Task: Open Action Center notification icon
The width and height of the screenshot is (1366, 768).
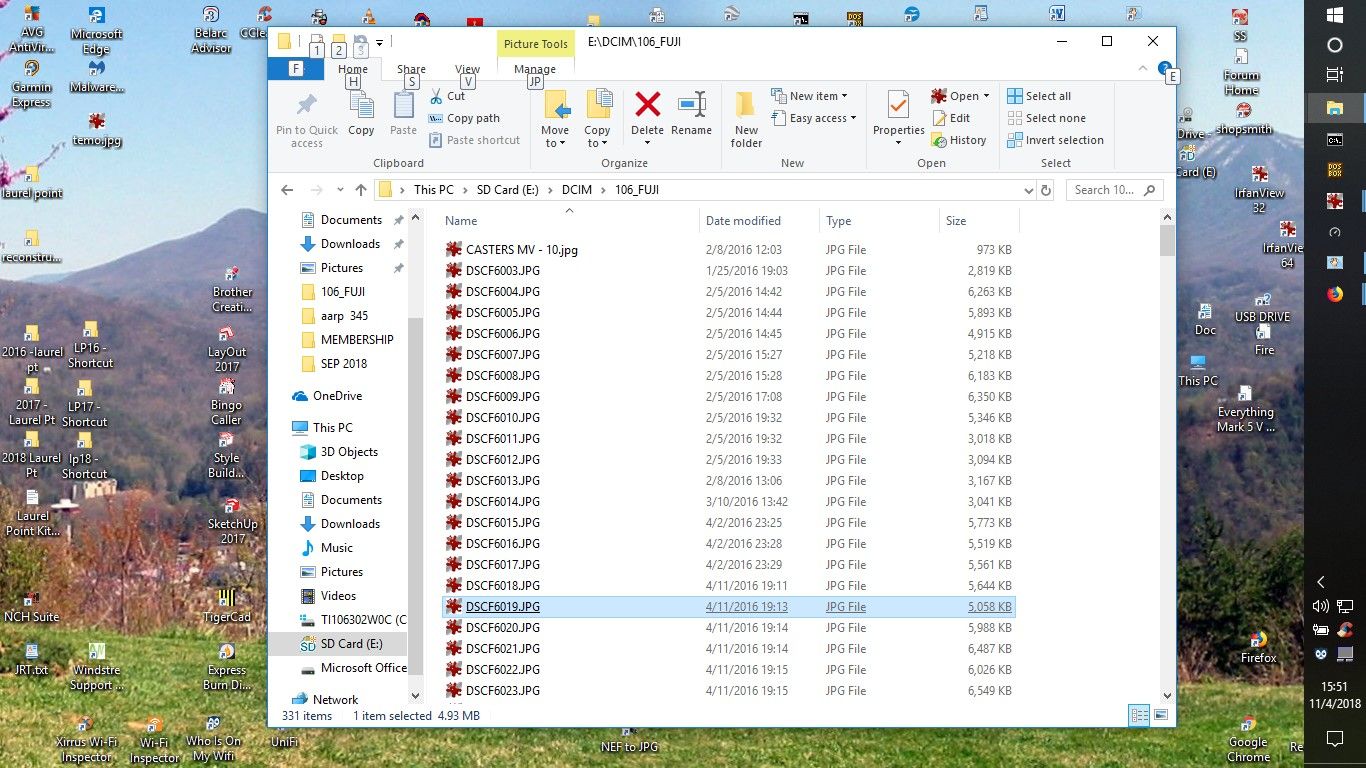Action: pos(1334,739)
